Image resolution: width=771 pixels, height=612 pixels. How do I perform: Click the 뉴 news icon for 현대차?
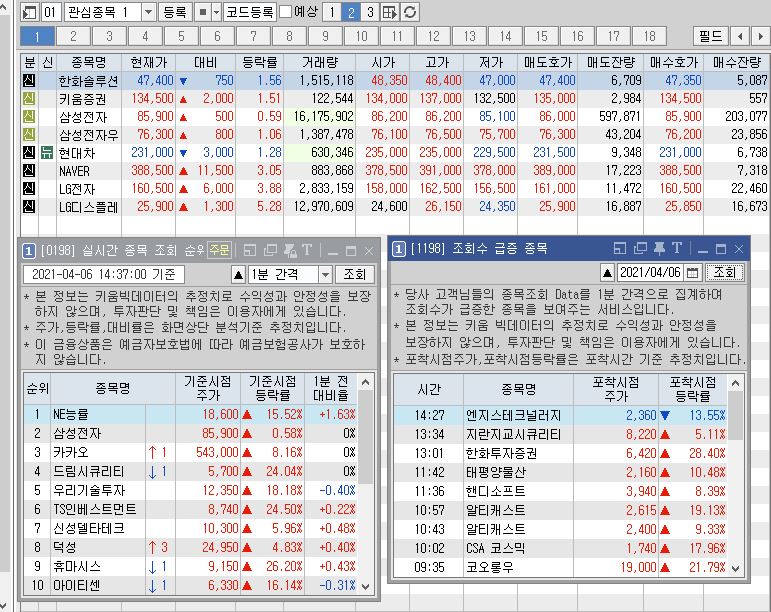click(47, 153)
